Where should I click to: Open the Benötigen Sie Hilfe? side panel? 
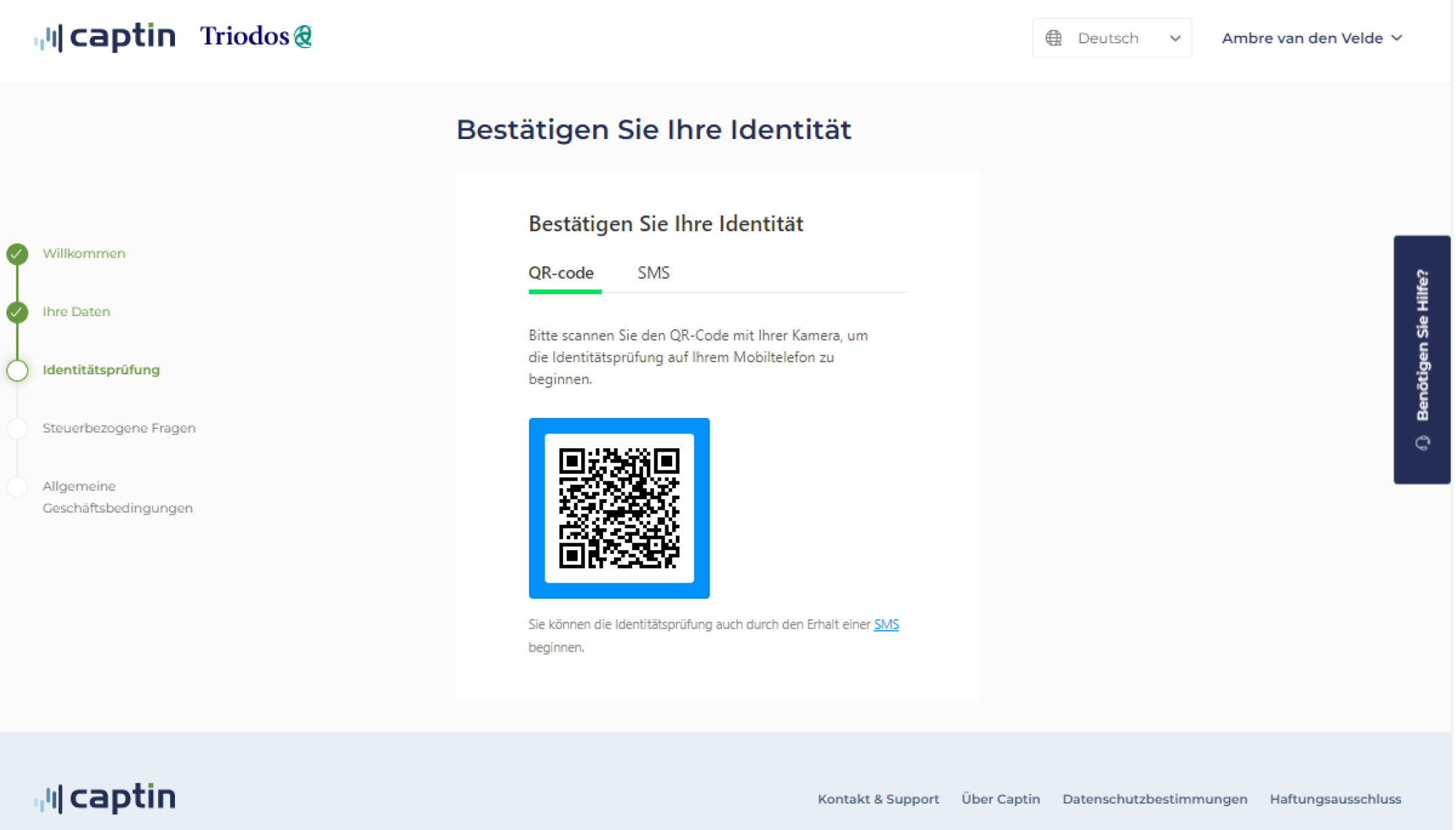(1422, 359)
